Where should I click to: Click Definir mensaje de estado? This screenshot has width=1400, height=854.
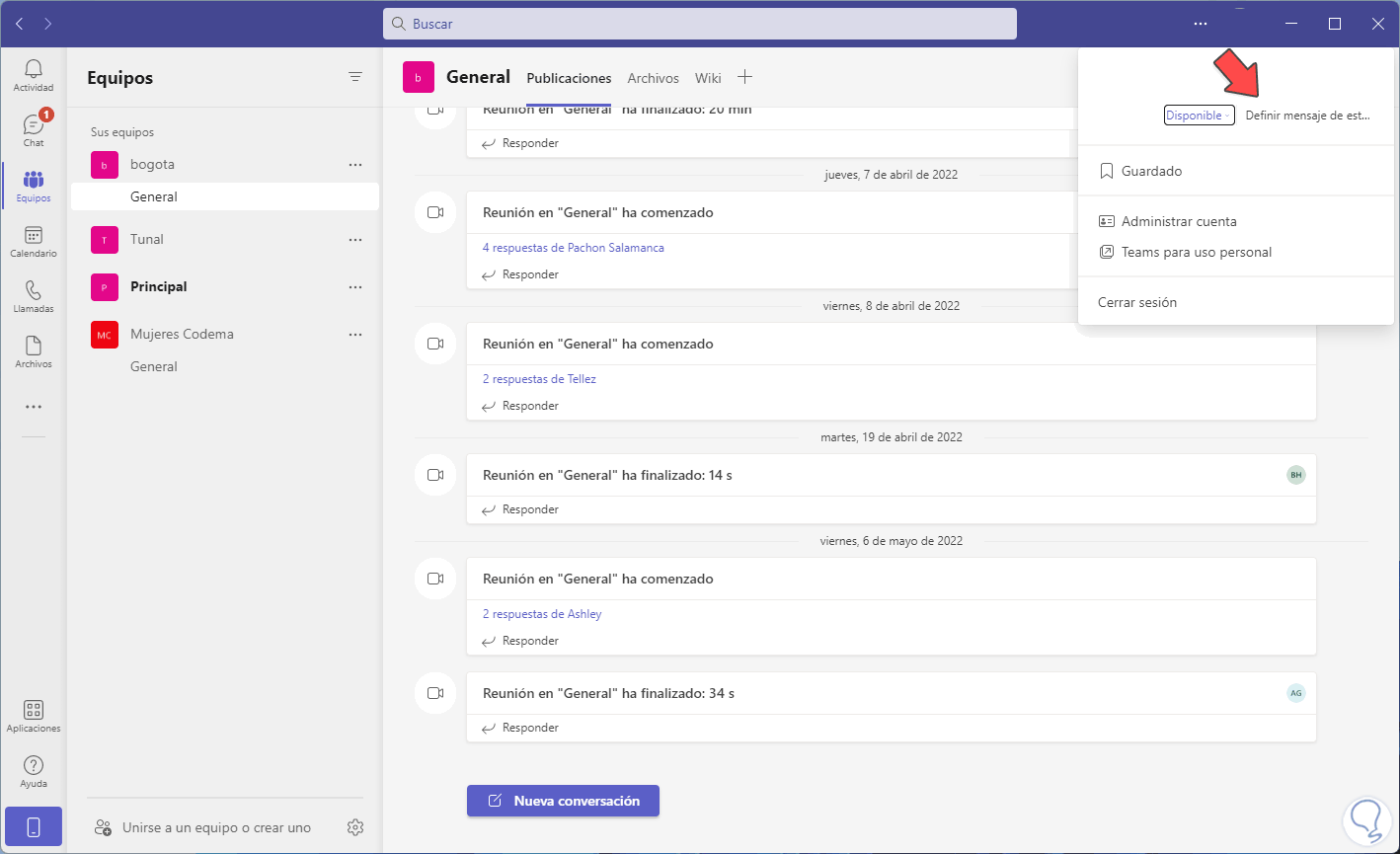point(1308,116)
